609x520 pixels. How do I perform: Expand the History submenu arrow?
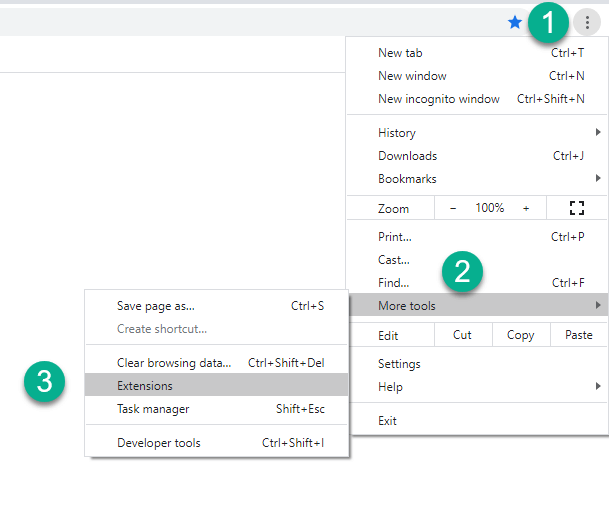598,132
